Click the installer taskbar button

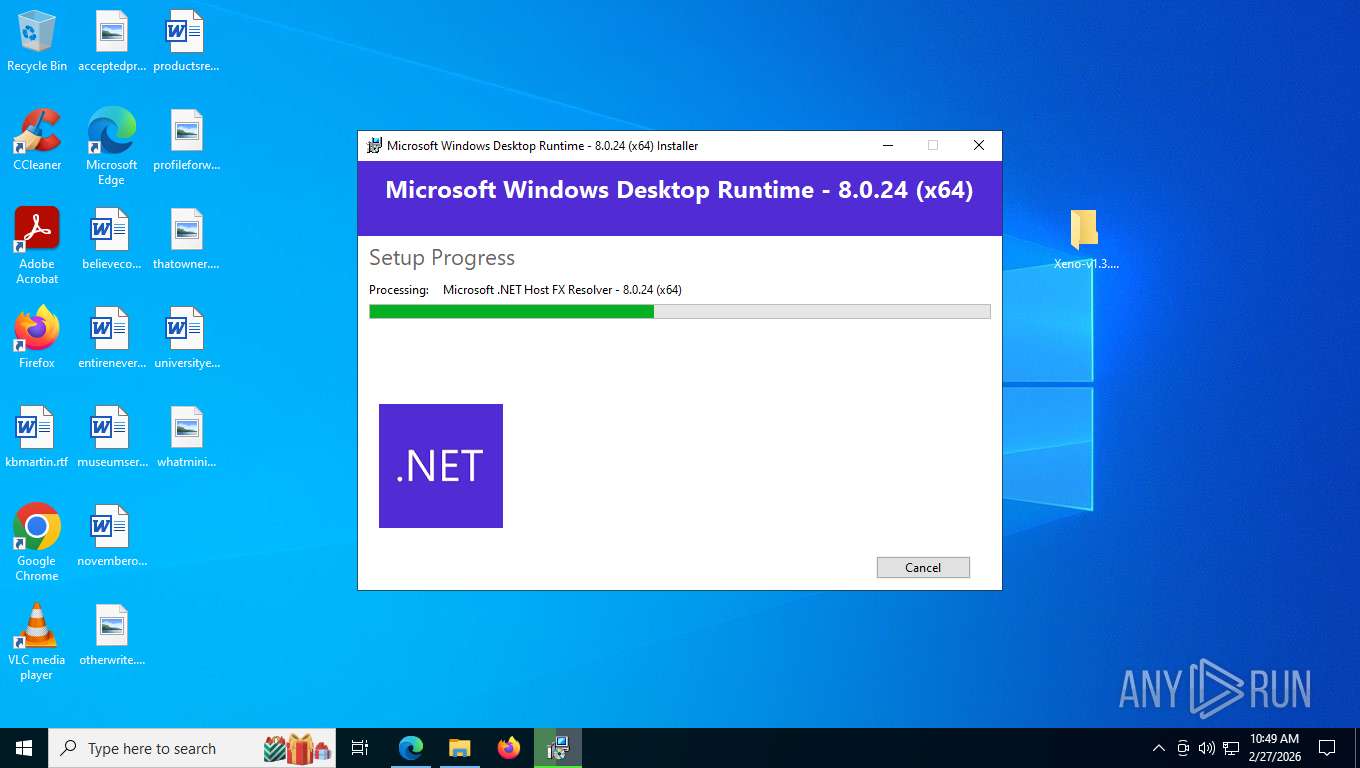(x=558, y=748)
